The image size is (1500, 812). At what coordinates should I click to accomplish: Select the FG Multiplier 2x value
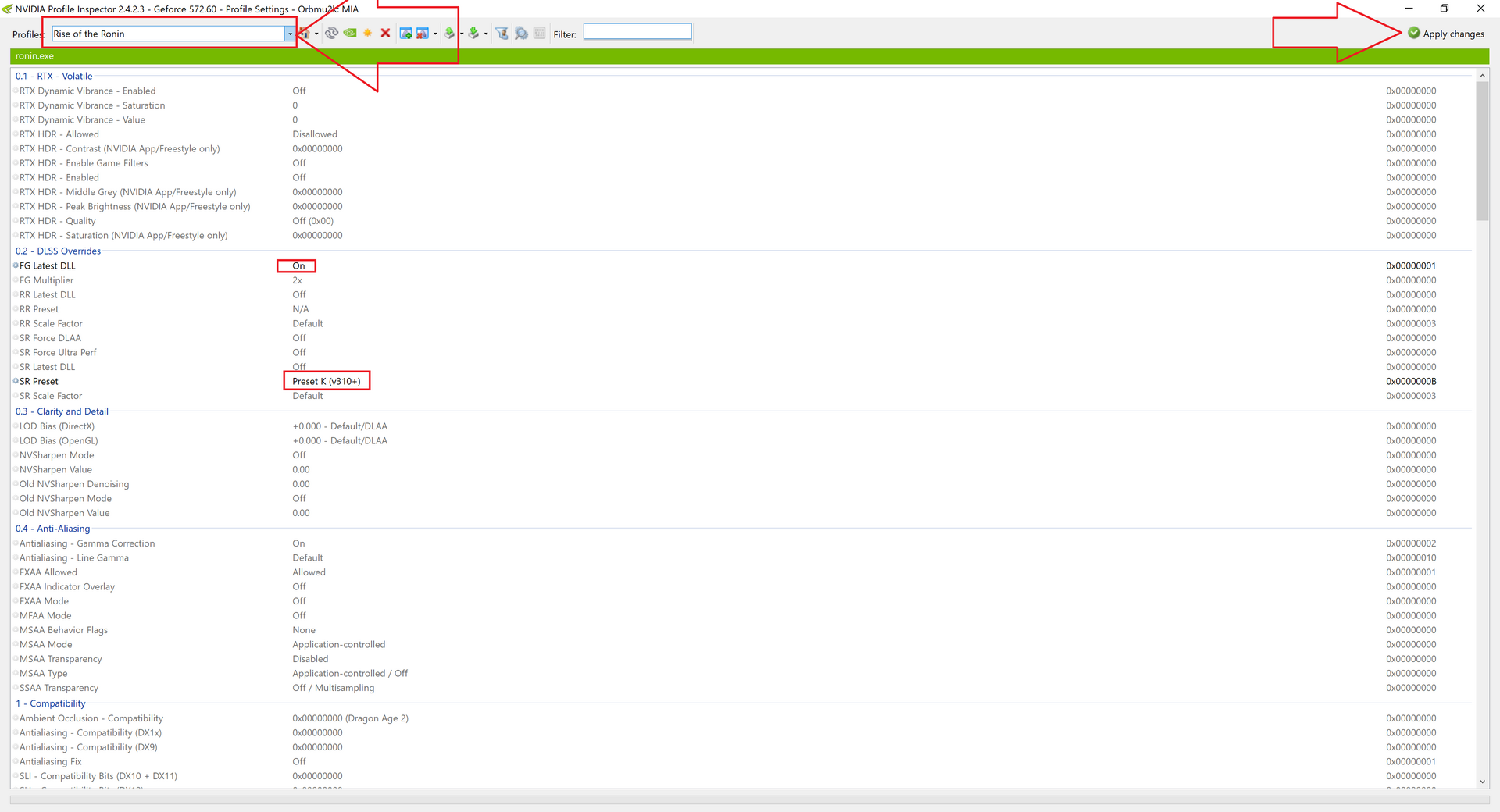pyautogui.click(x=298, y=280)
